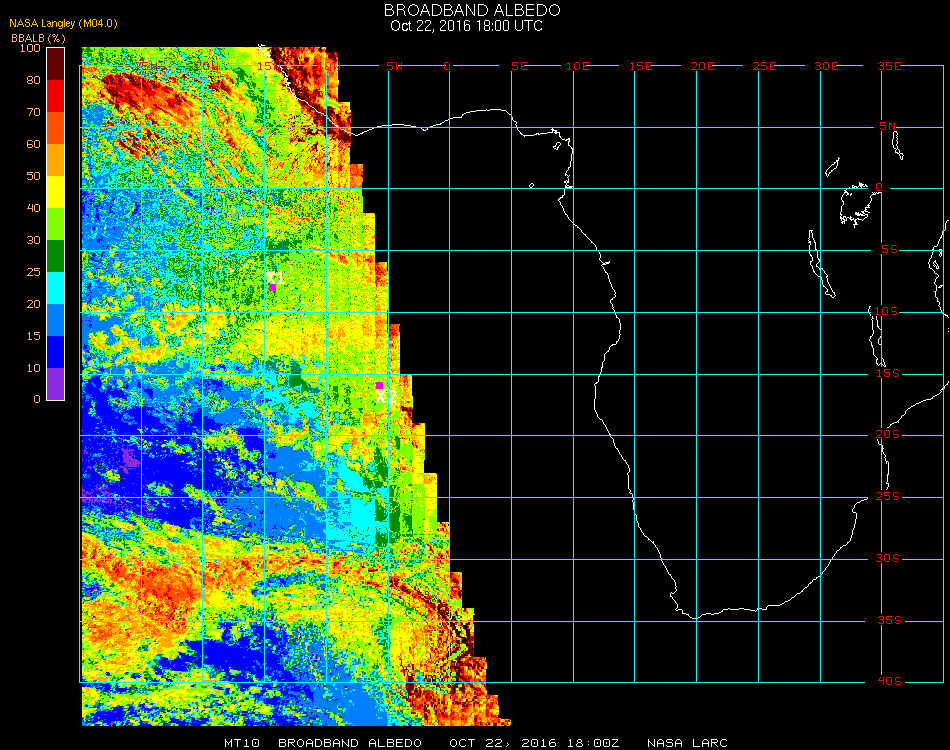Click the 15E longitude label
Screen dimensions: 950x750
coord(640,66)
